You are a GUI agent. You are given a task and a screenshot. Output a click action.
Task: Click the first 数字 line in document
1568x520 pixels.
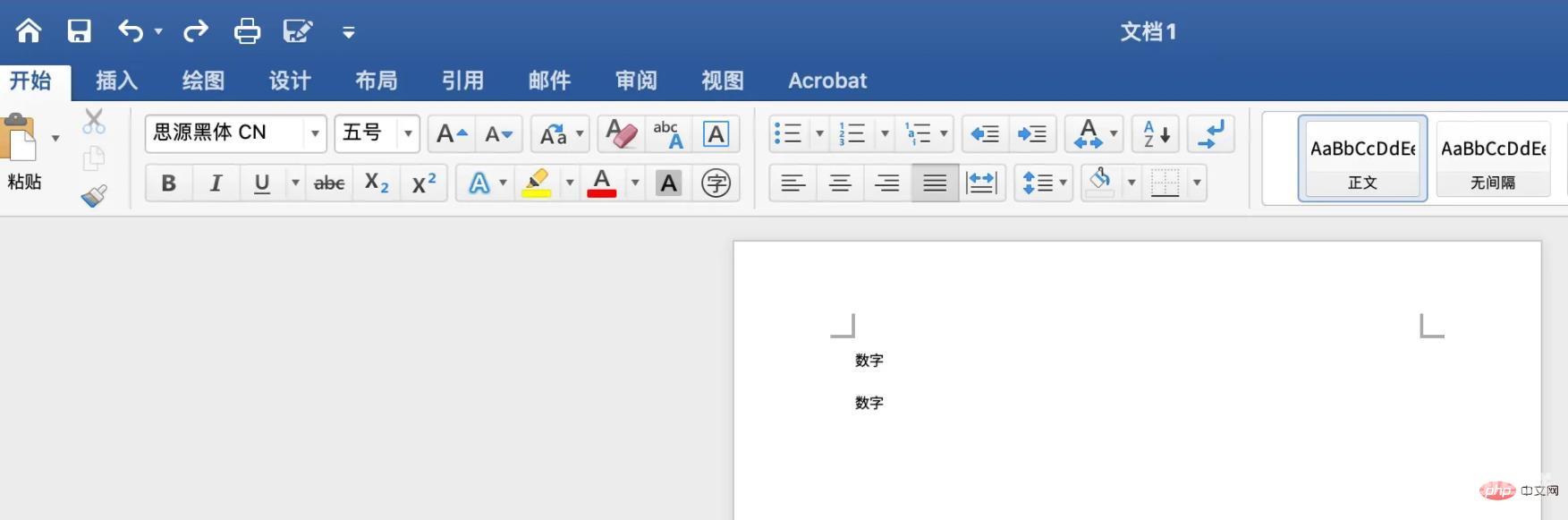click(x=869, y=361)
